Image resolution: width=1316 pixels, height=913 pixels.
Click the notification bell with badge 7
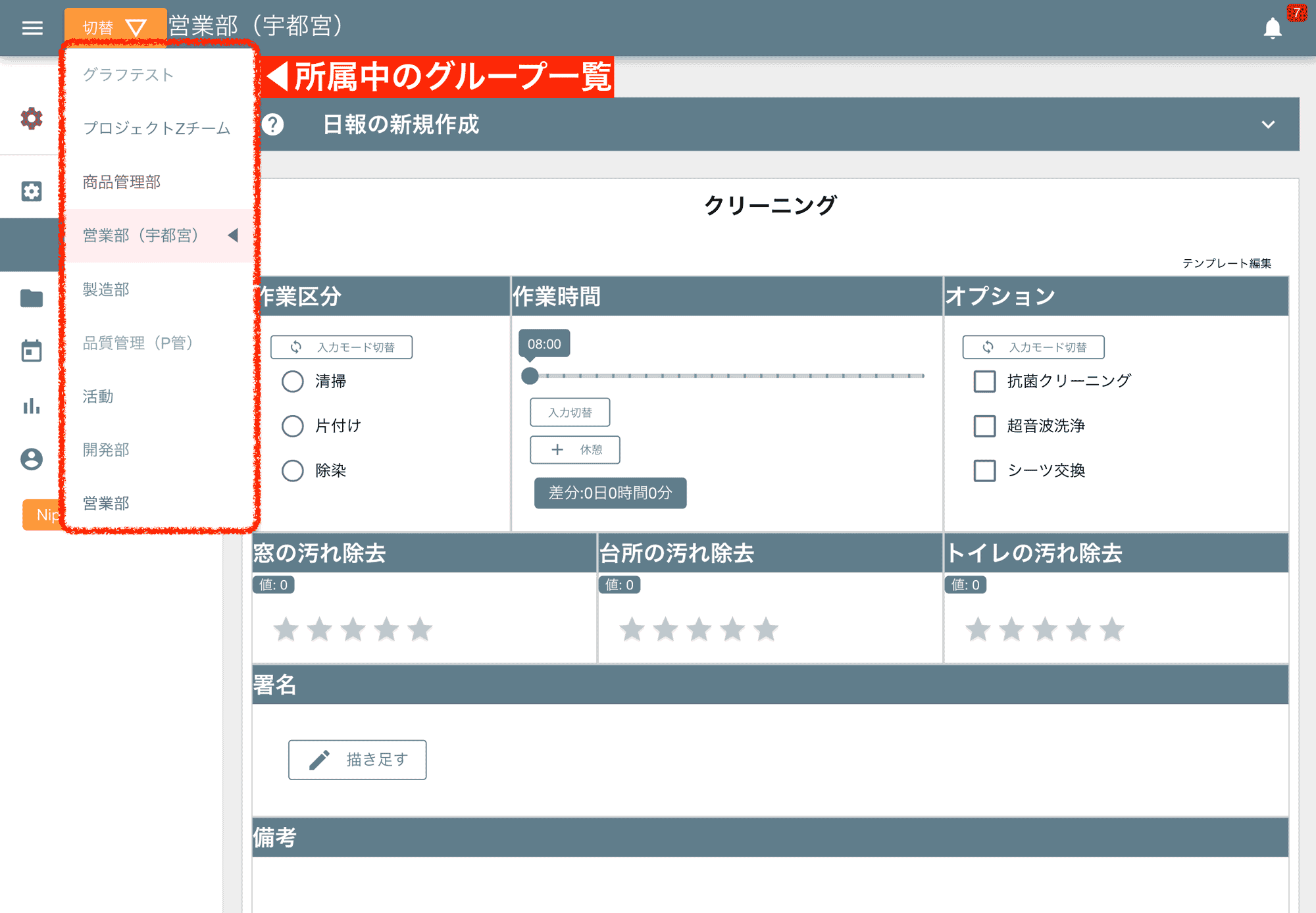(1273, 30)
